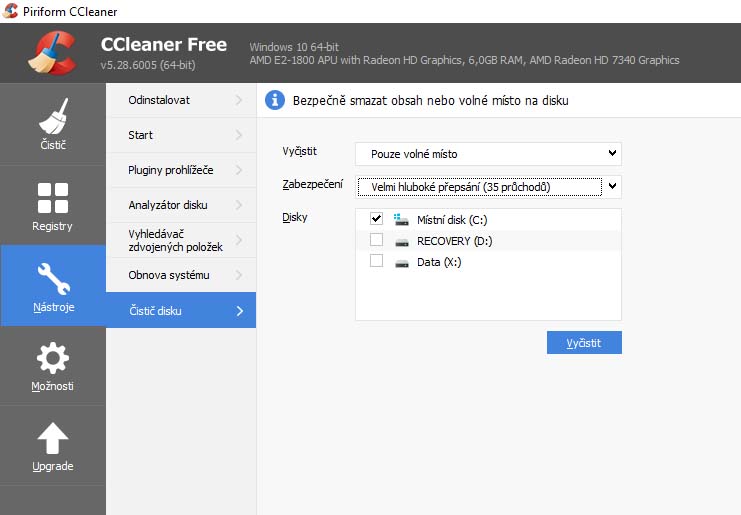Viewport: 741px width, 515px height.
Task: Check the Místní disk (C:) checkbox
Action: click(376, 218)
